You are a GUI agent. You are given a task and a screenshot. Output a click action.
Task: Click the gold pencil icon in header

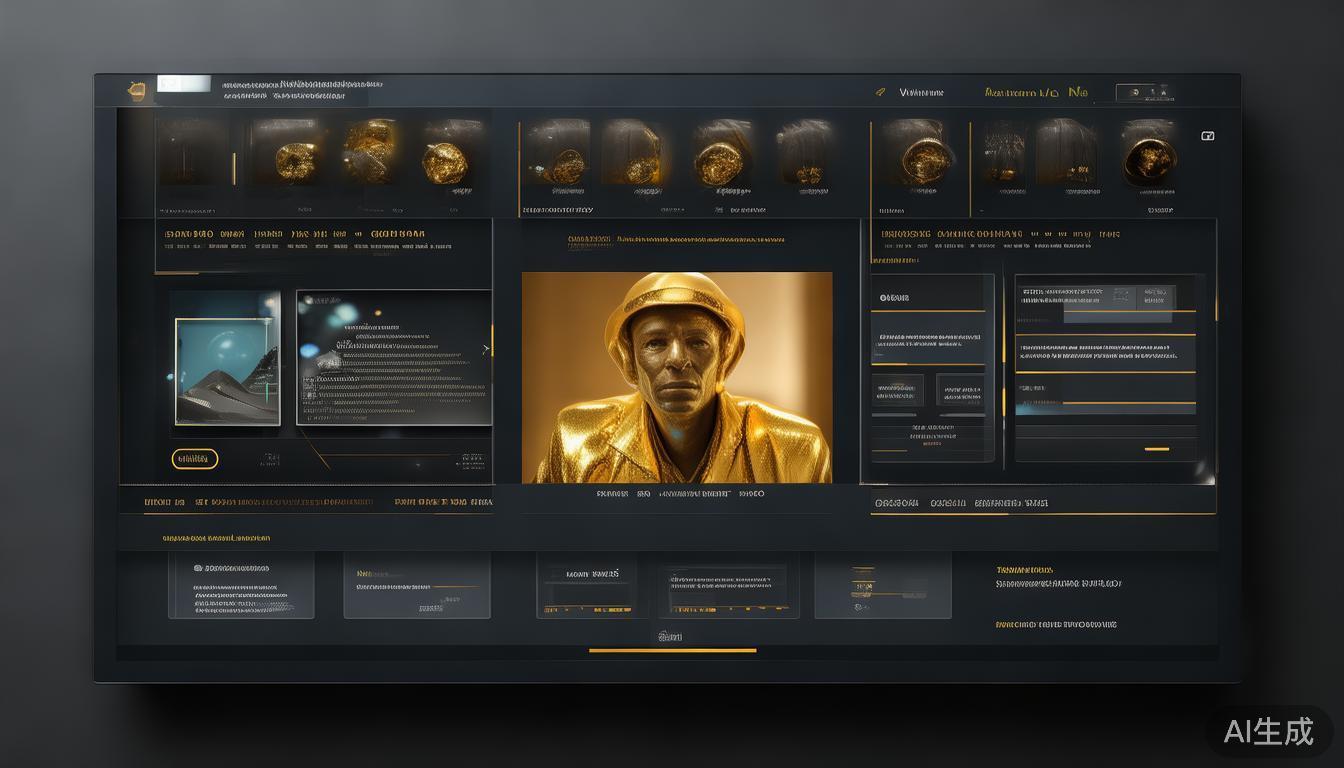point(880,92)
